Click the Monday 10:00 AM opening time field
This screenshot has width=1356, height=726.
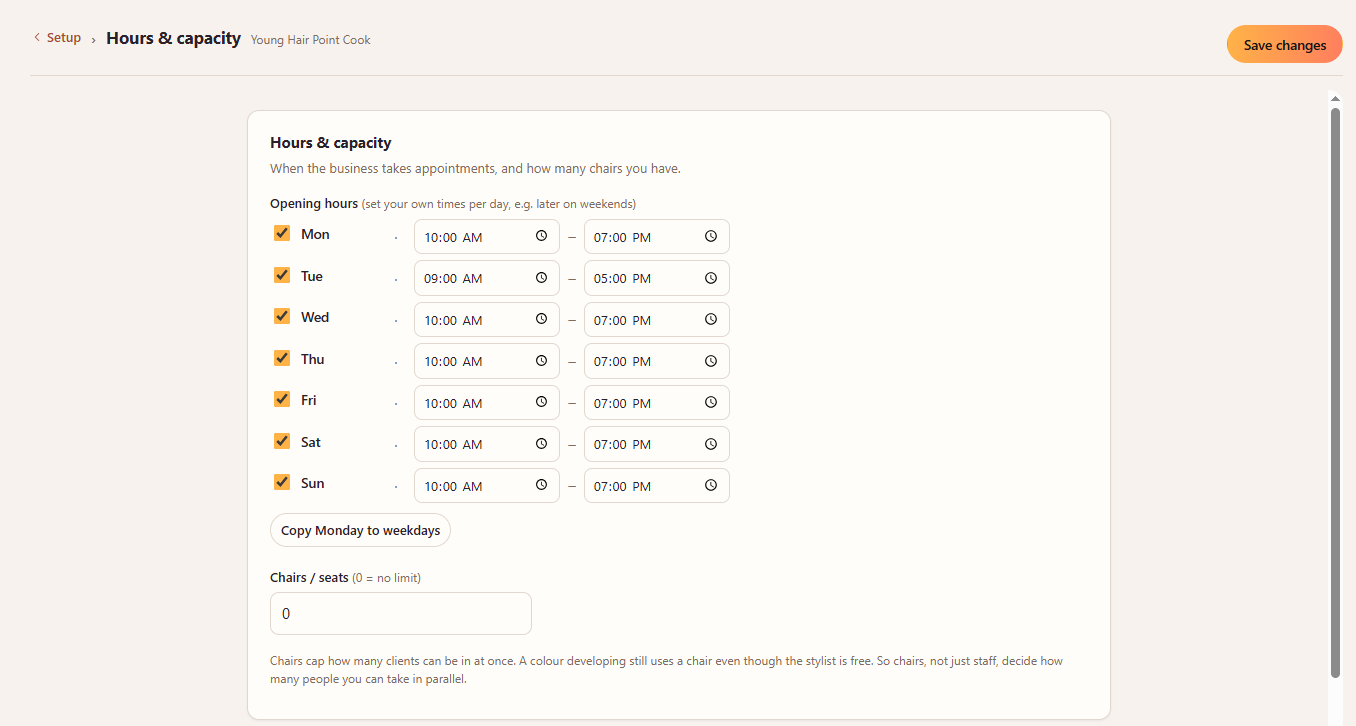pos(486,237)
